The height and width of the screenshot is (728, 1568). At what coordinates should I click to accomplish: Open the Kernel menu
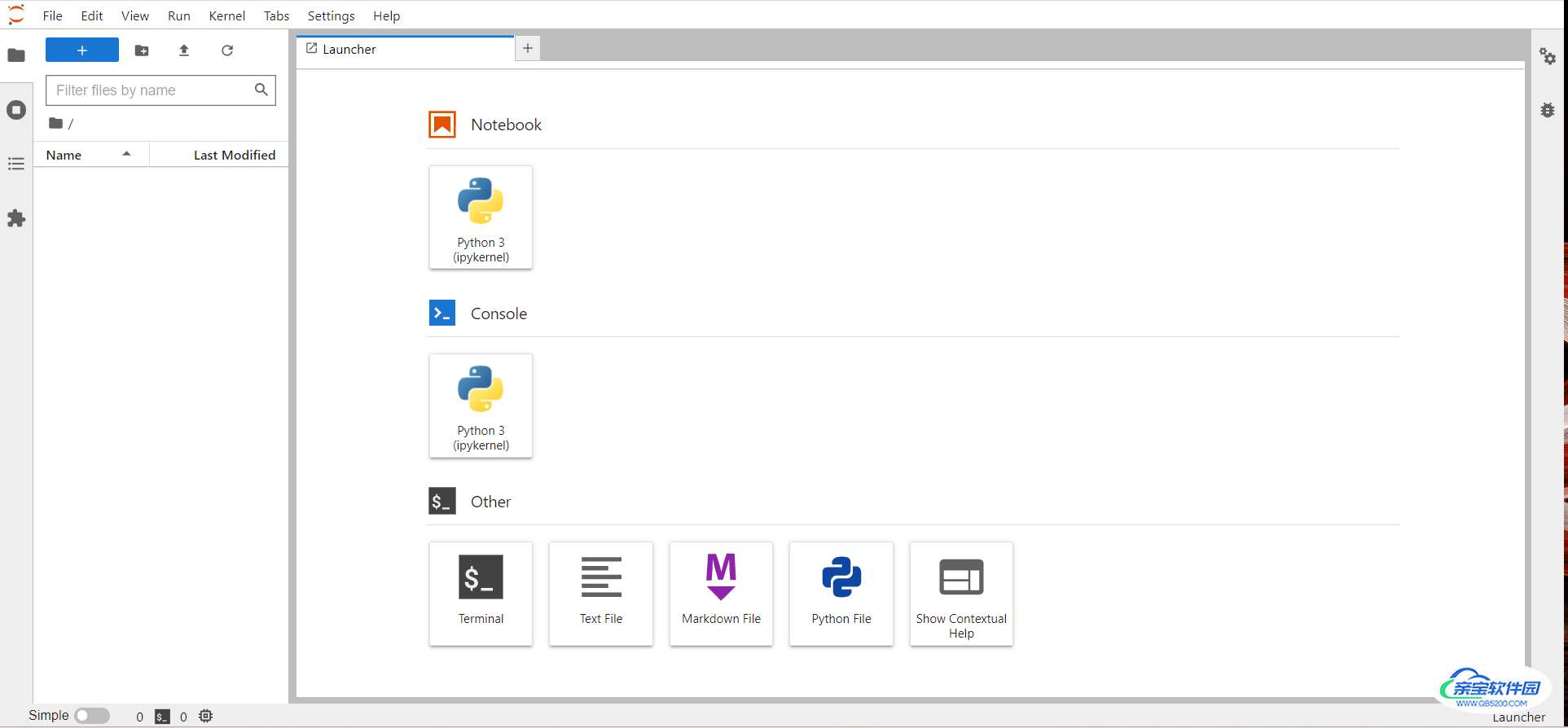[x=227, y=15]
